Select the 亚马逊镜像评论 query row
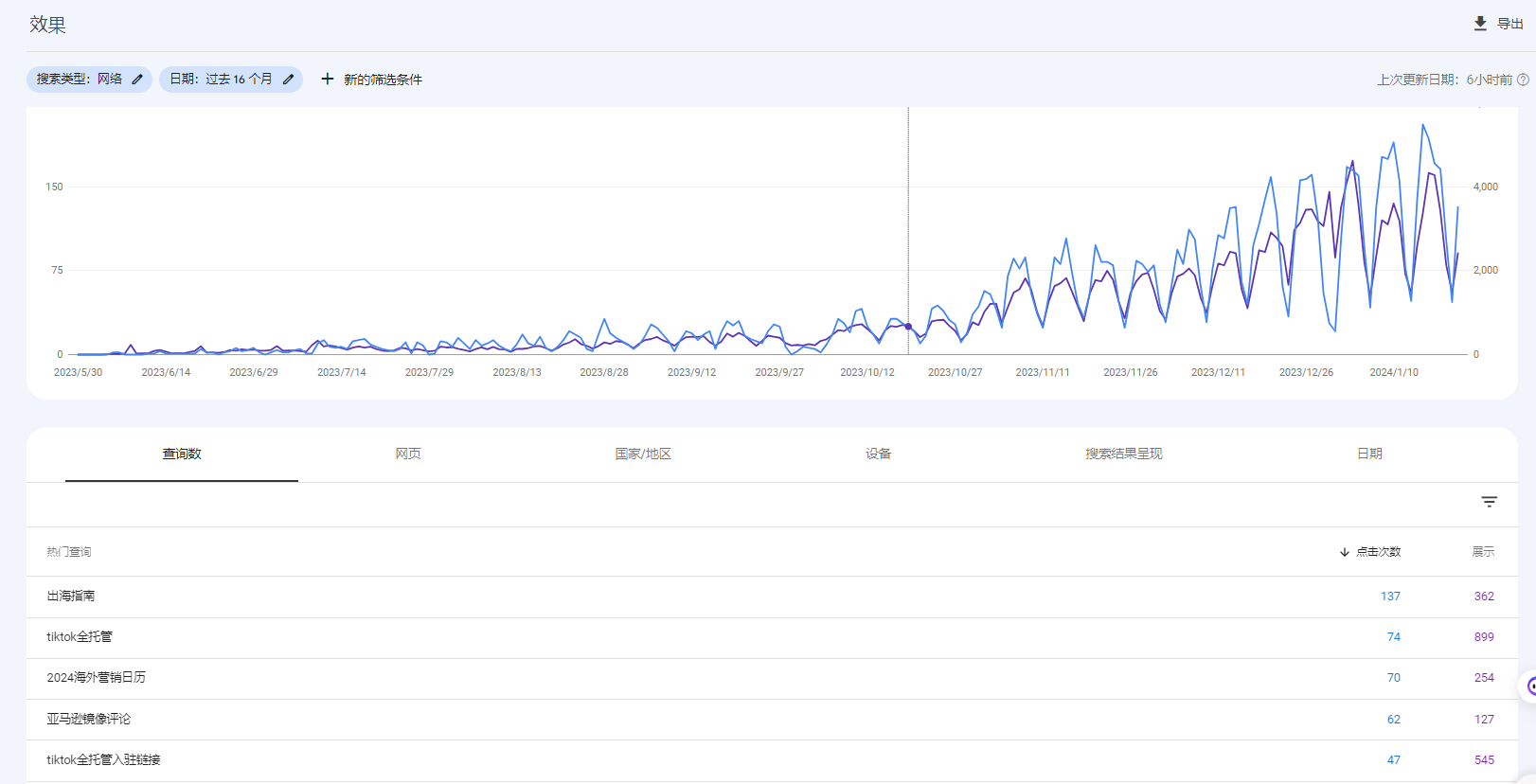The image size is (1536, 784). [x=772, y=720]
